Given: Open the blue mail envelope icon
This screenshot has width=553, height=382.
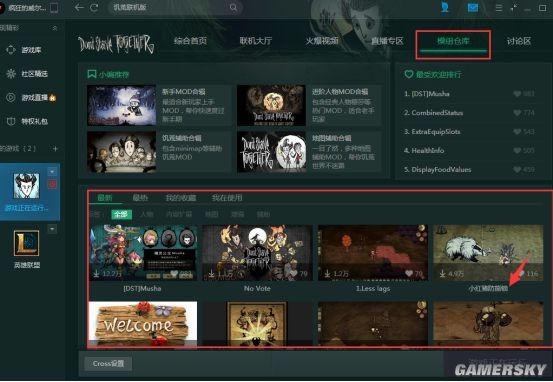Looking at the screenshot, I should coord(473,7).
